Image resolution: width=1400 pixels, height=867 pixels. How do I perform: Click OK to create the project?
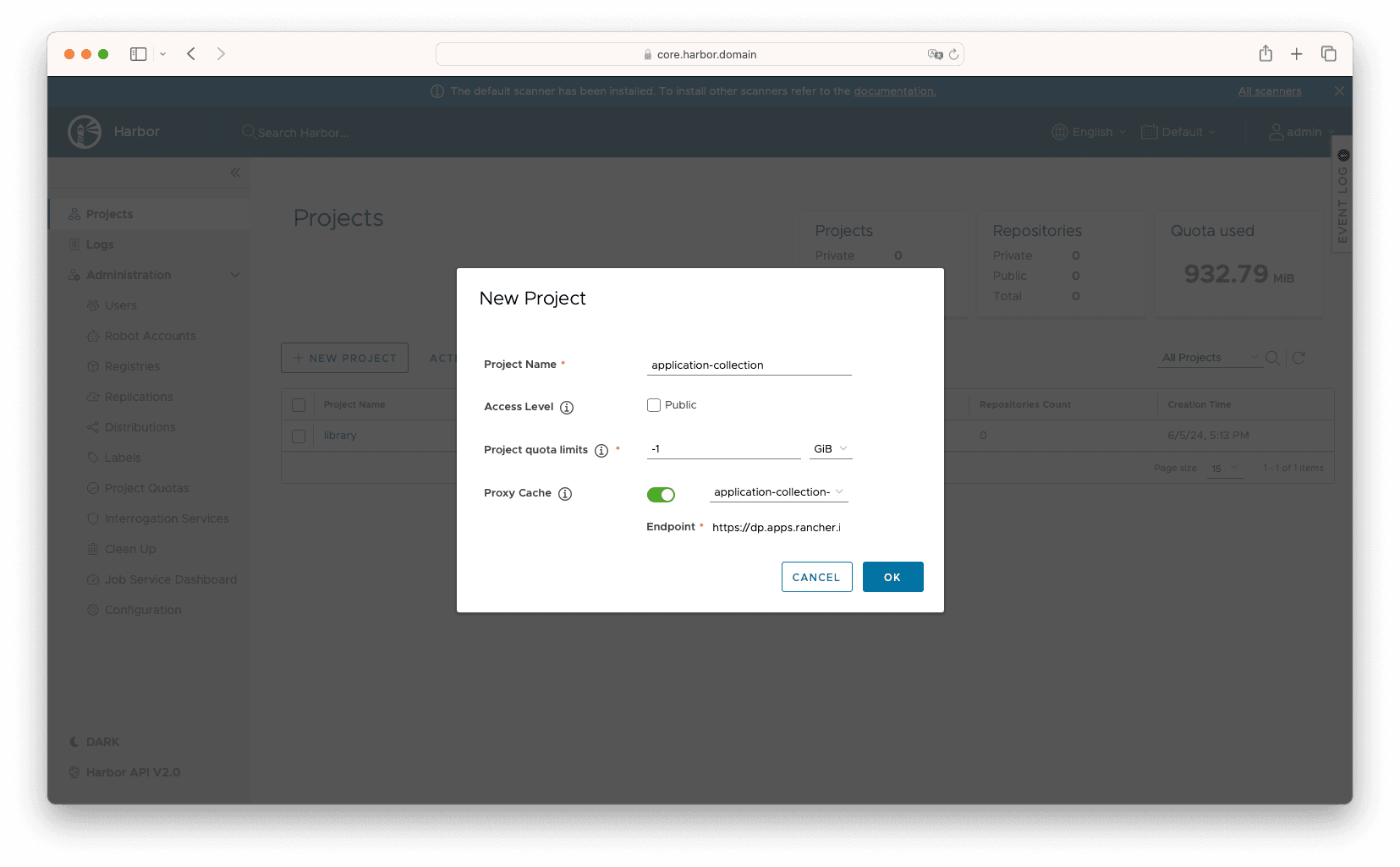[892, 577]
